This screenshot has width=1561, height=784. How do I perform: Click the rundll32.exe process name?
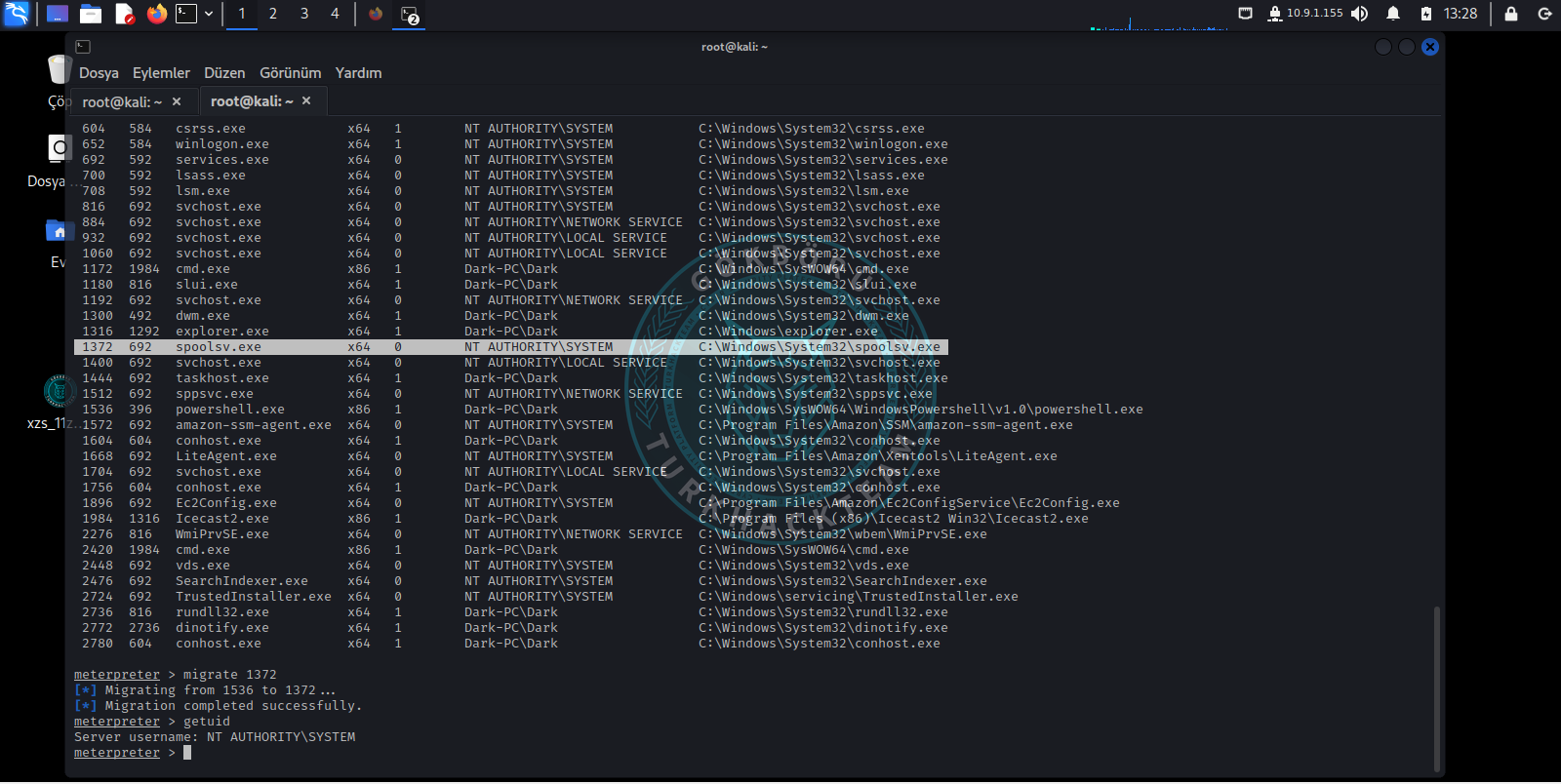coord(222,612)
